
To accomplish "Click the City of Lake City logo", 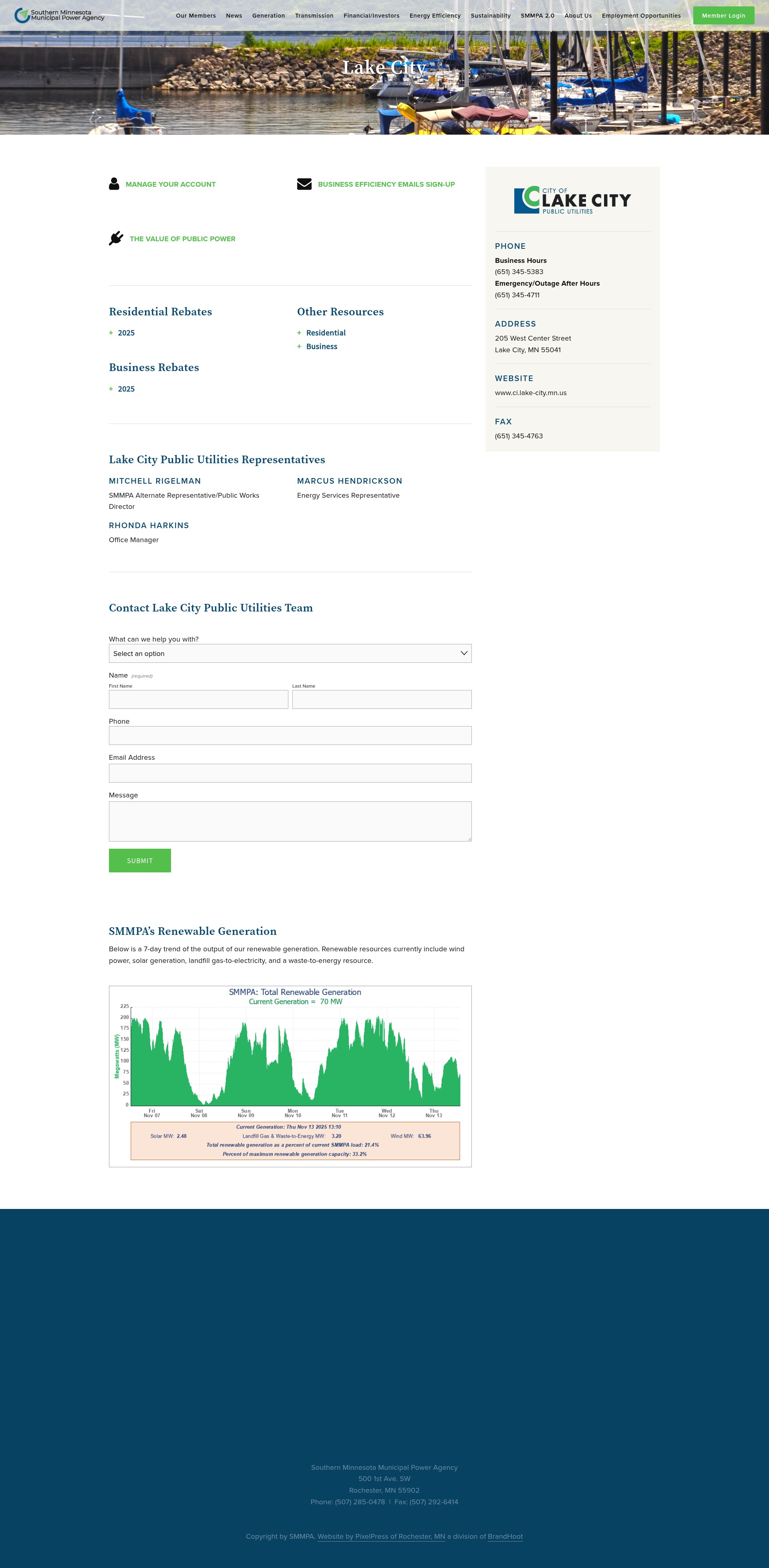I will (572, 200).
